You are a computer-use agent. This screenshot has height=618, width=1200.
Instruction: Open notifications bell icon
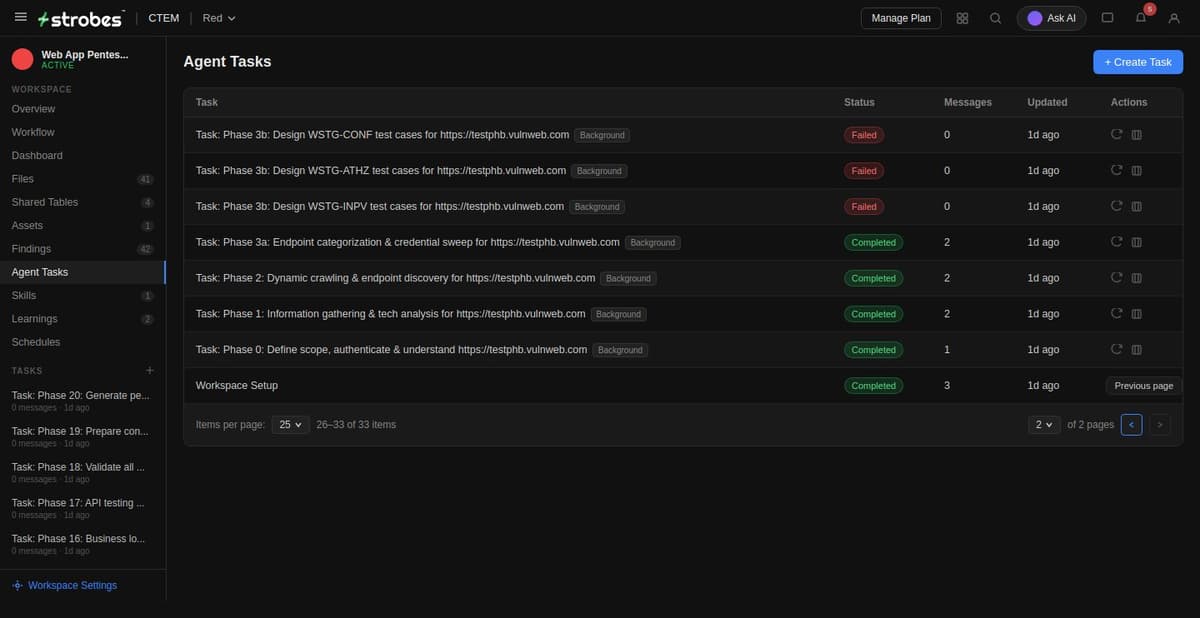pyautogui.click(x=1141, y=18)
